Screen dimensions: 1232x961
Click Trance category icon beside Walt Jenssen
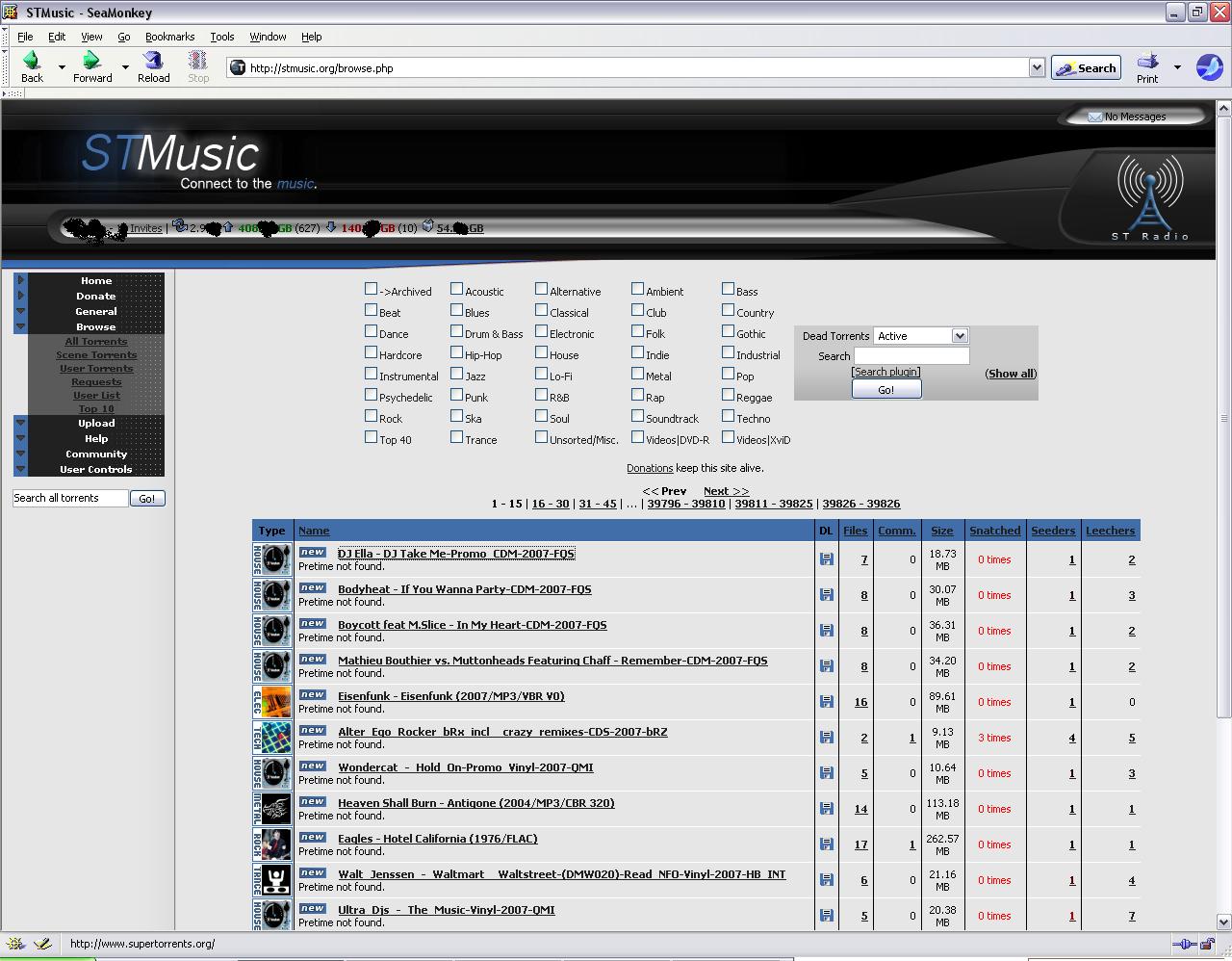[x=272, y=880]
